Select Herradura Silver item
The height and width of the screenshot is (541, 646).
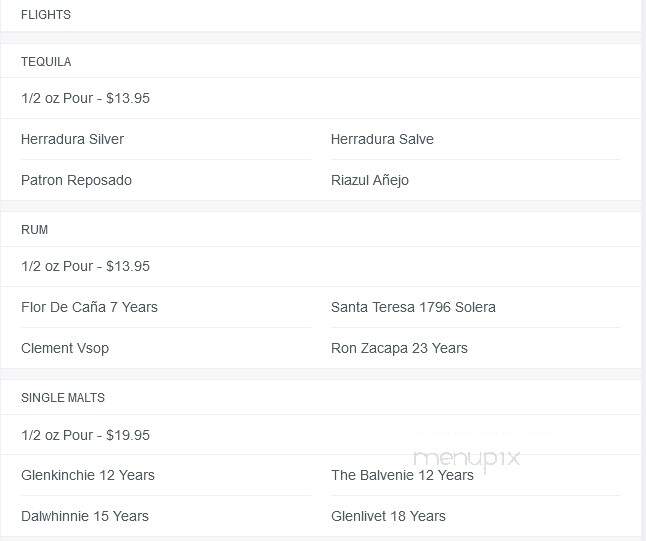click(73, 139)
